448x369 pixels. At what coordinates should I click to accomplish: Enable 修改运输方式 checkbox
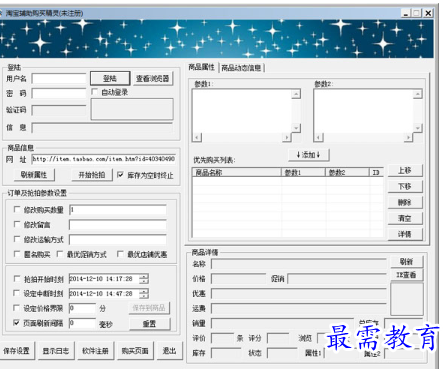(x=16, y=239)
